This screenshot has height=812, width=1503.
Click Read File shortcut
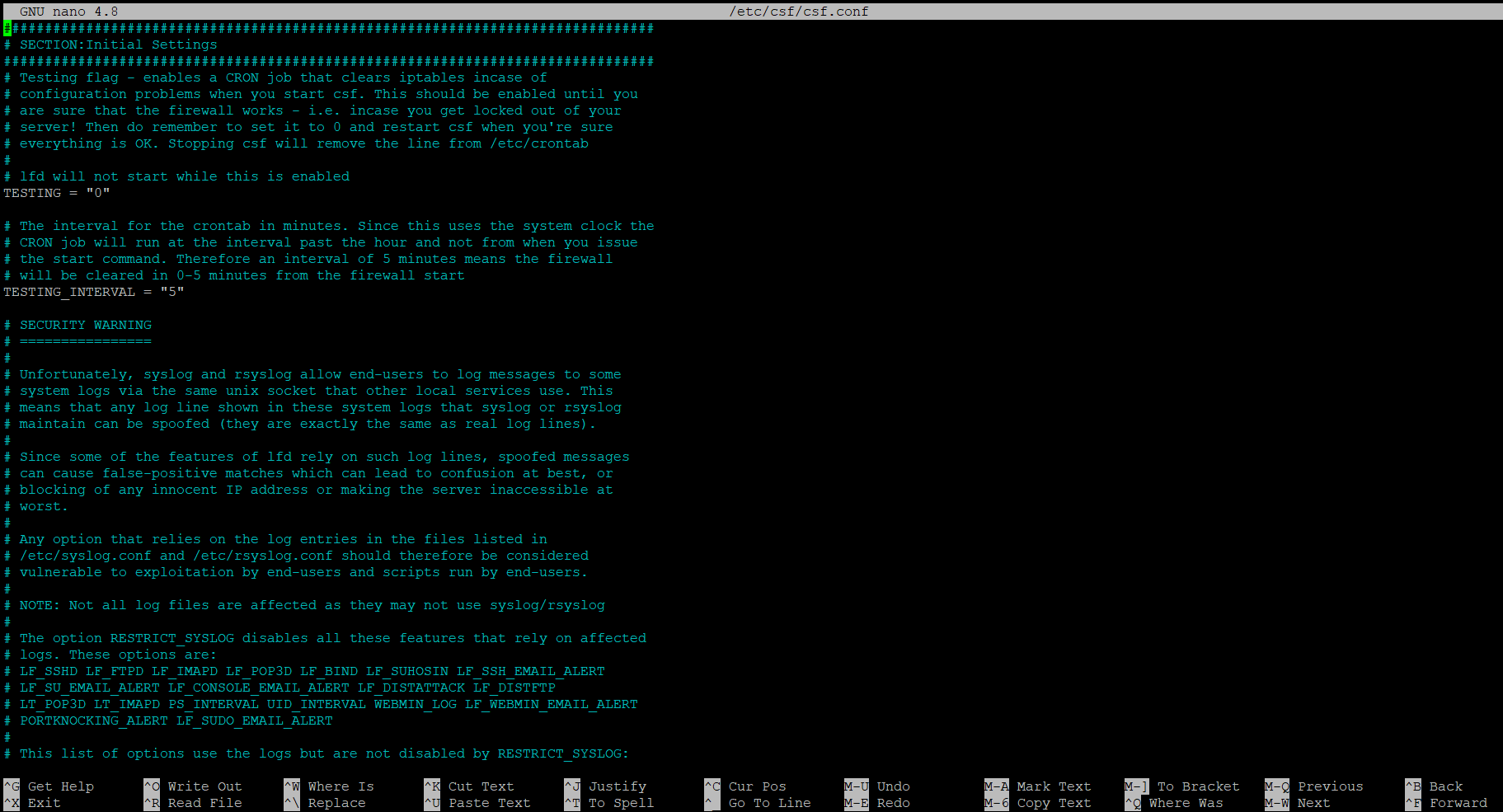click(x=204, y=803)
